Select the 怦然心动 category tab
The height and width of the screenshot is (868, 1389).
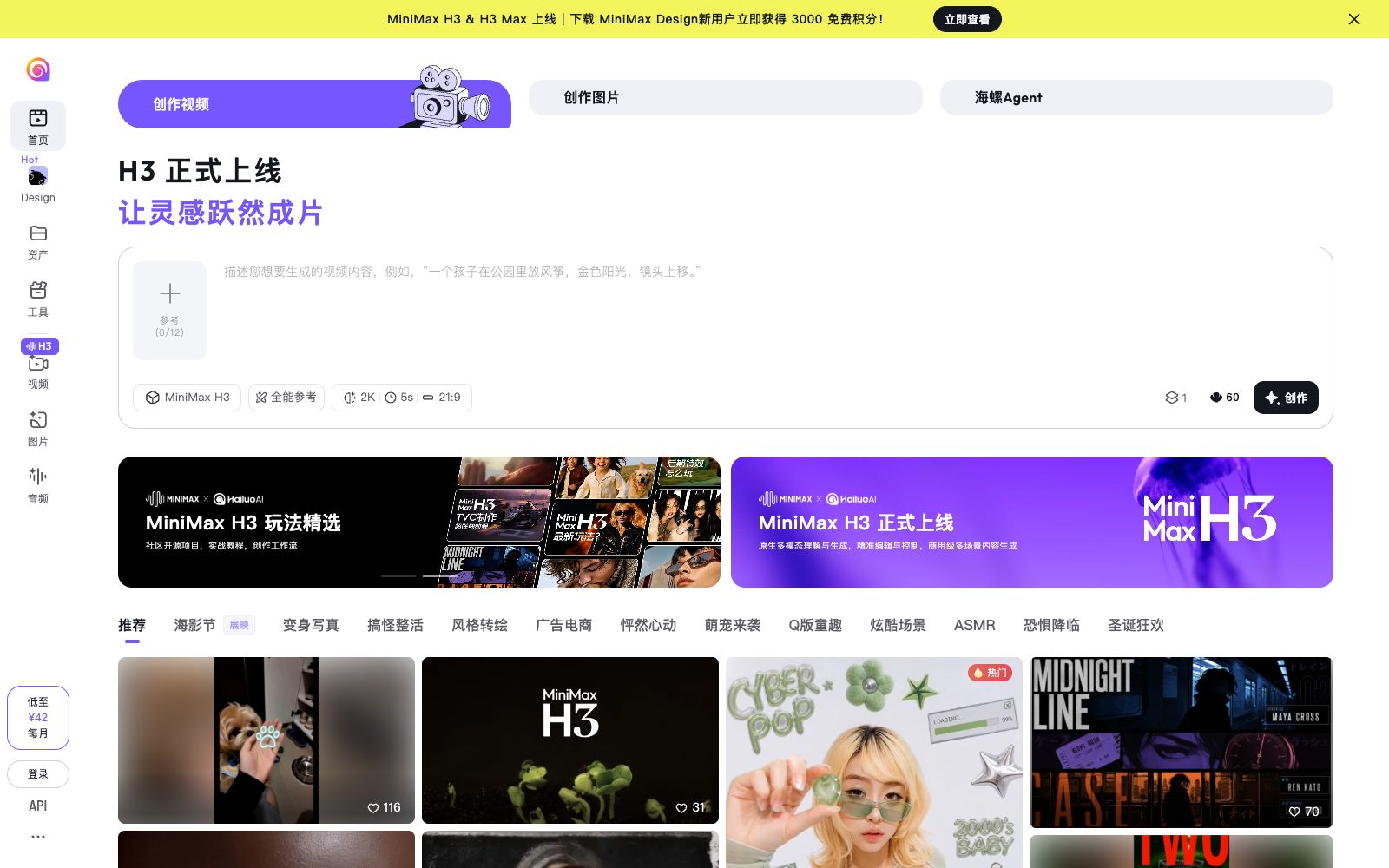(648, 625)
